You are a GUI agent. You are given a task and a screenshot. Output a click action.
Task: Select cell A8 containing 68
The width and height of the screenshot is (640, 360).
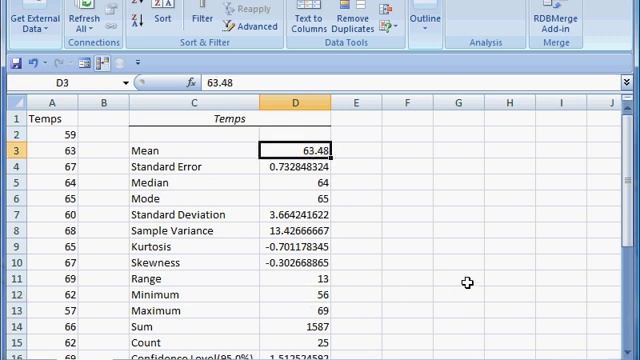click(x=52, y=231)
